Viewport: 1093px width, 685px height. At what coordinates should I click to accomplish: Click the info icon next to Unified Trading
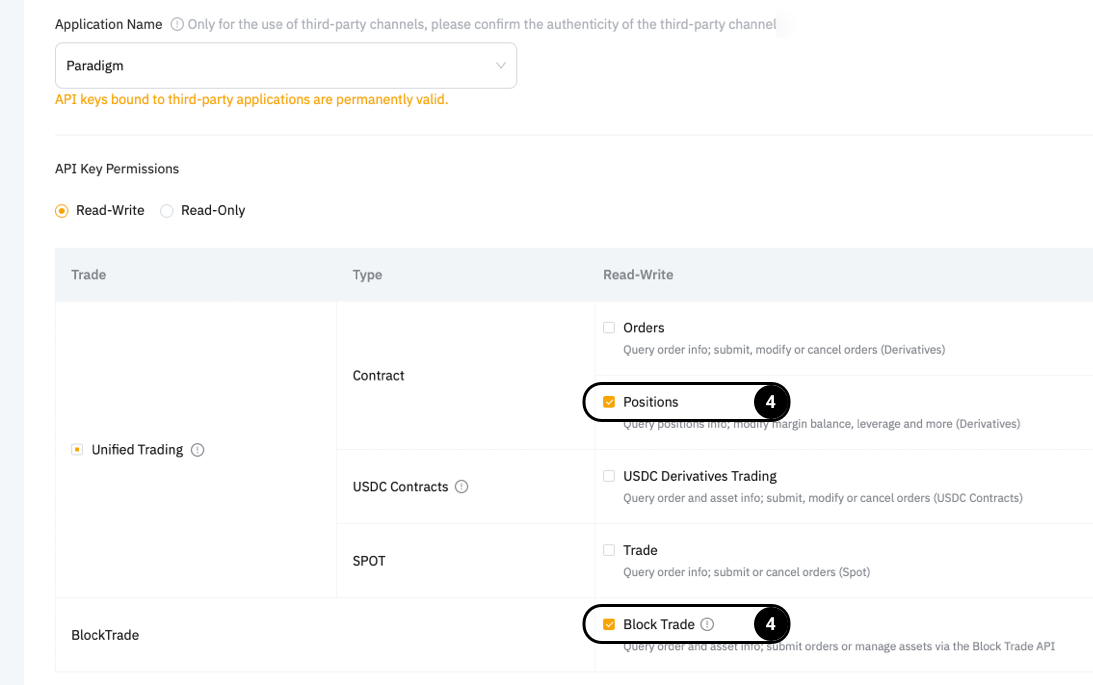click(x=197, y=450)
